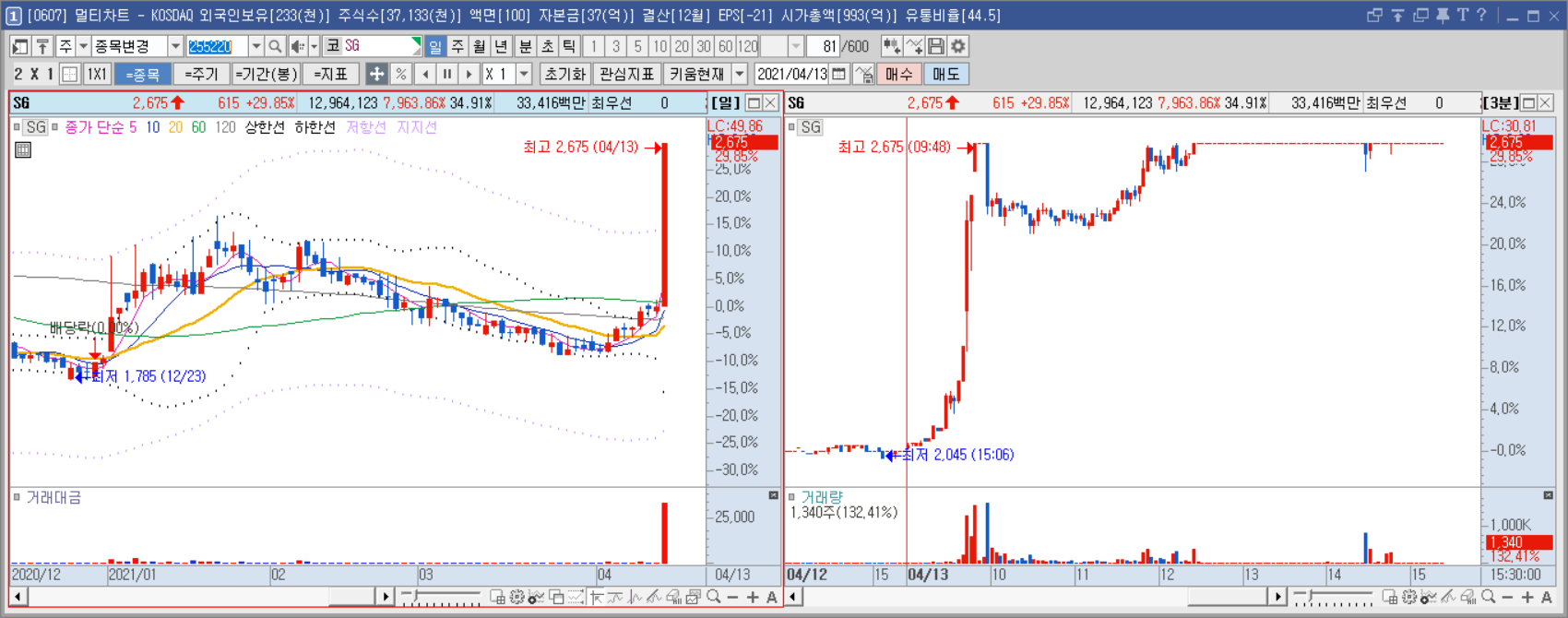
Task: Select the weekly (주) period button
Action: click(457, 46)
